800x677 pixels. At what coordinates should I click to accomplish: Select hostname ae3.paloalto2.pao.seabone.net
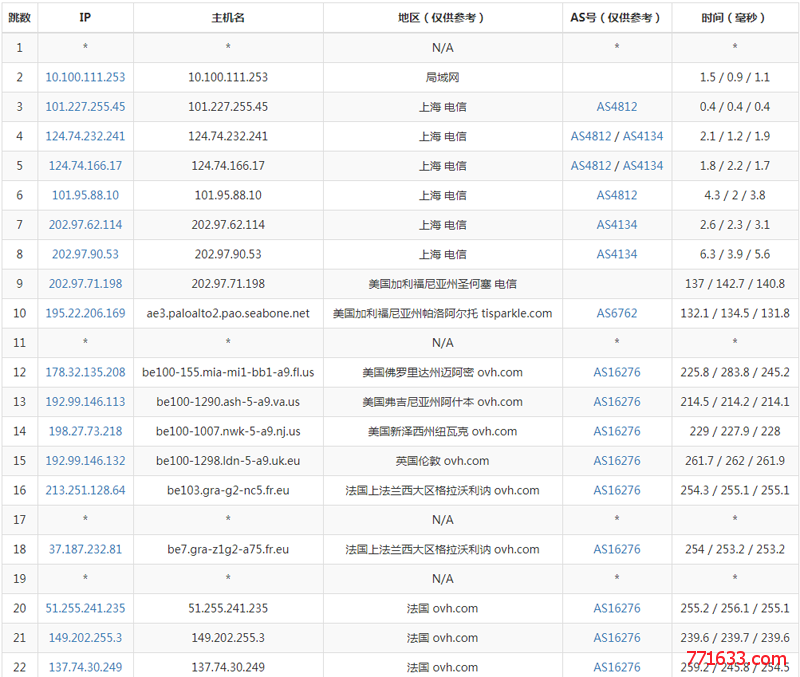coord(228,313)
